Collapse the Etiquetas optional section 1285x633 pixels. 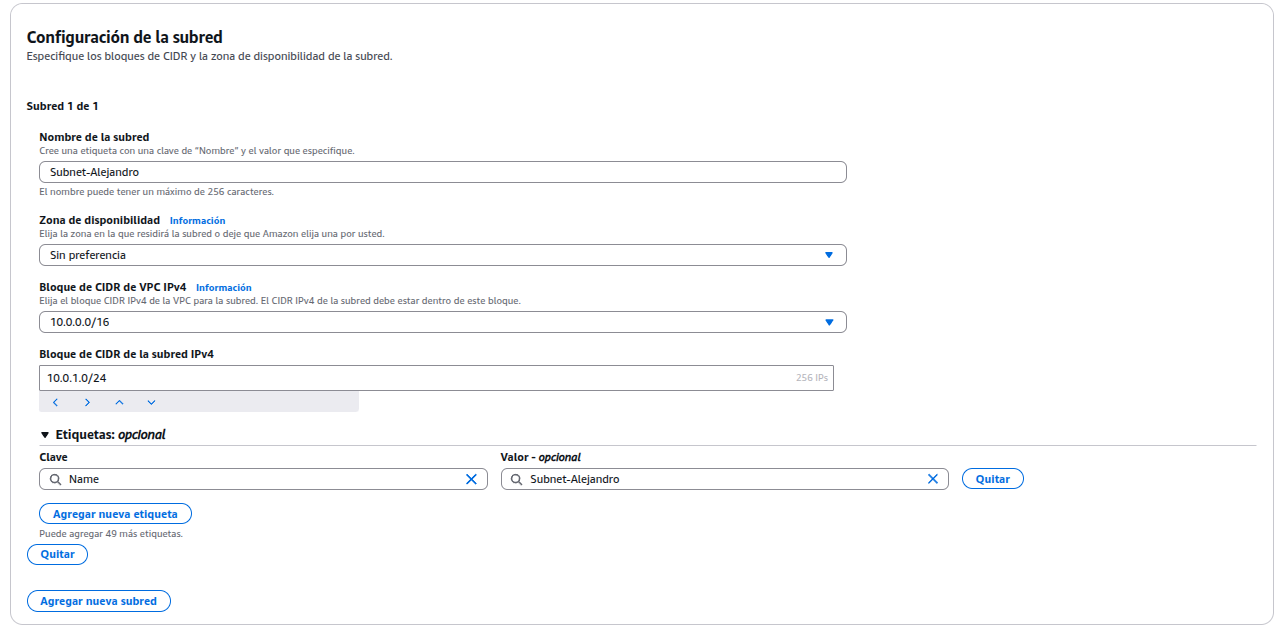click(x=45, y=435)
